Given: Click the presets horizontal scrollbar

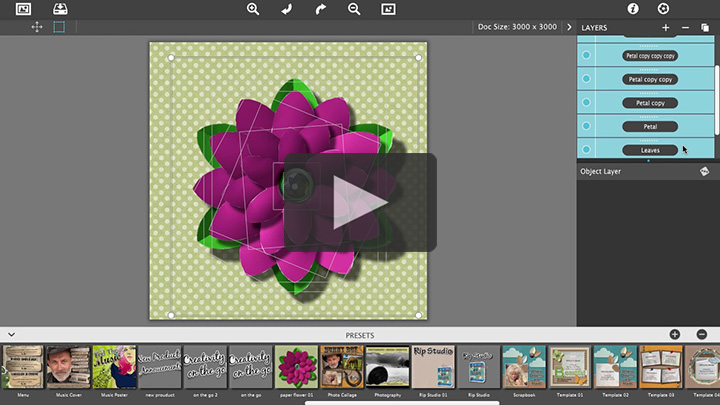Looking at the screenshot, I should pos(402,403).
